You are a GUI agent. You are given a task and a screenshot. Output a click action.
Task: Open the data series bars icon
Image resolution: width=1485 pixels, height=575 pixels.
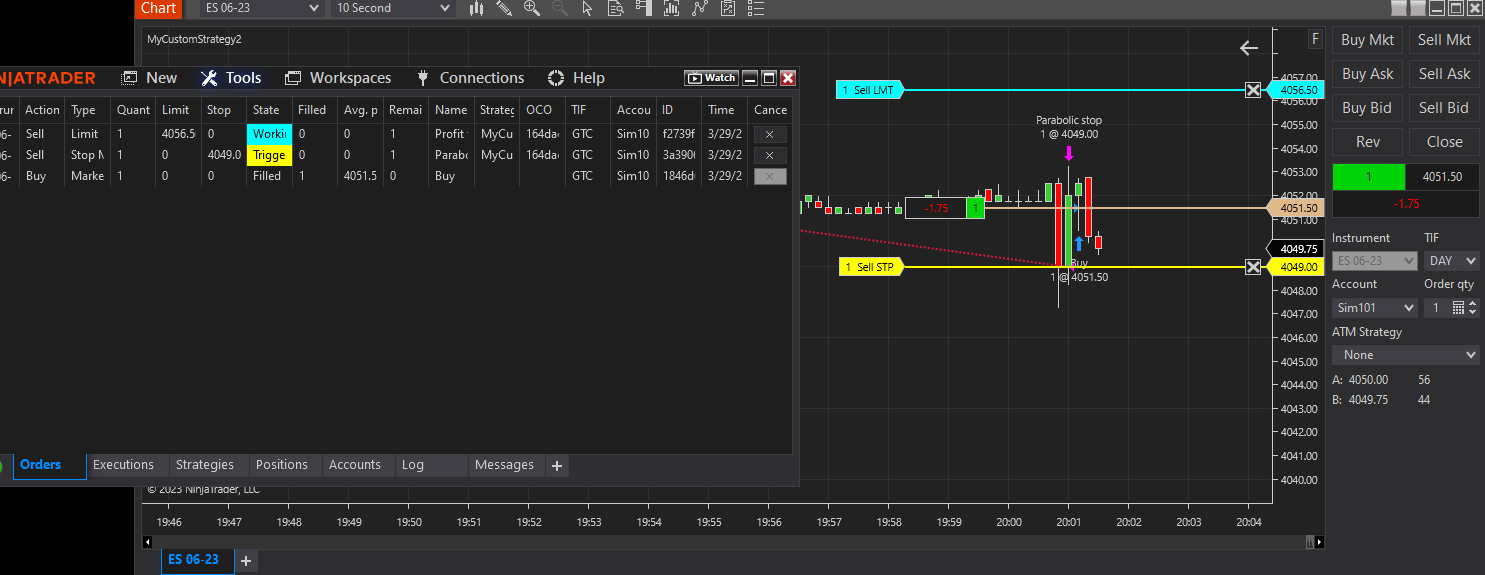pos(671,8)
